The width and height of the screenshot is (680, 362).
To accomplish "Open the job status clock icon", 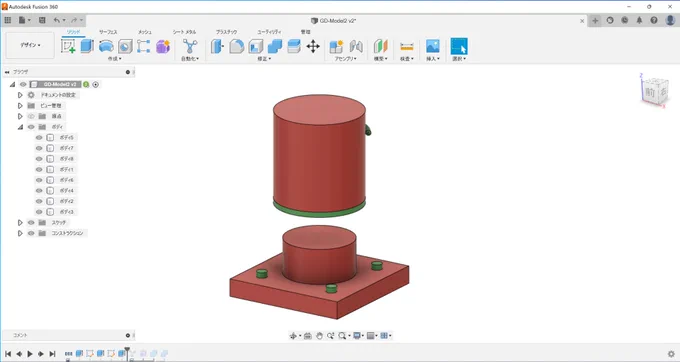I will click(624, 20).
